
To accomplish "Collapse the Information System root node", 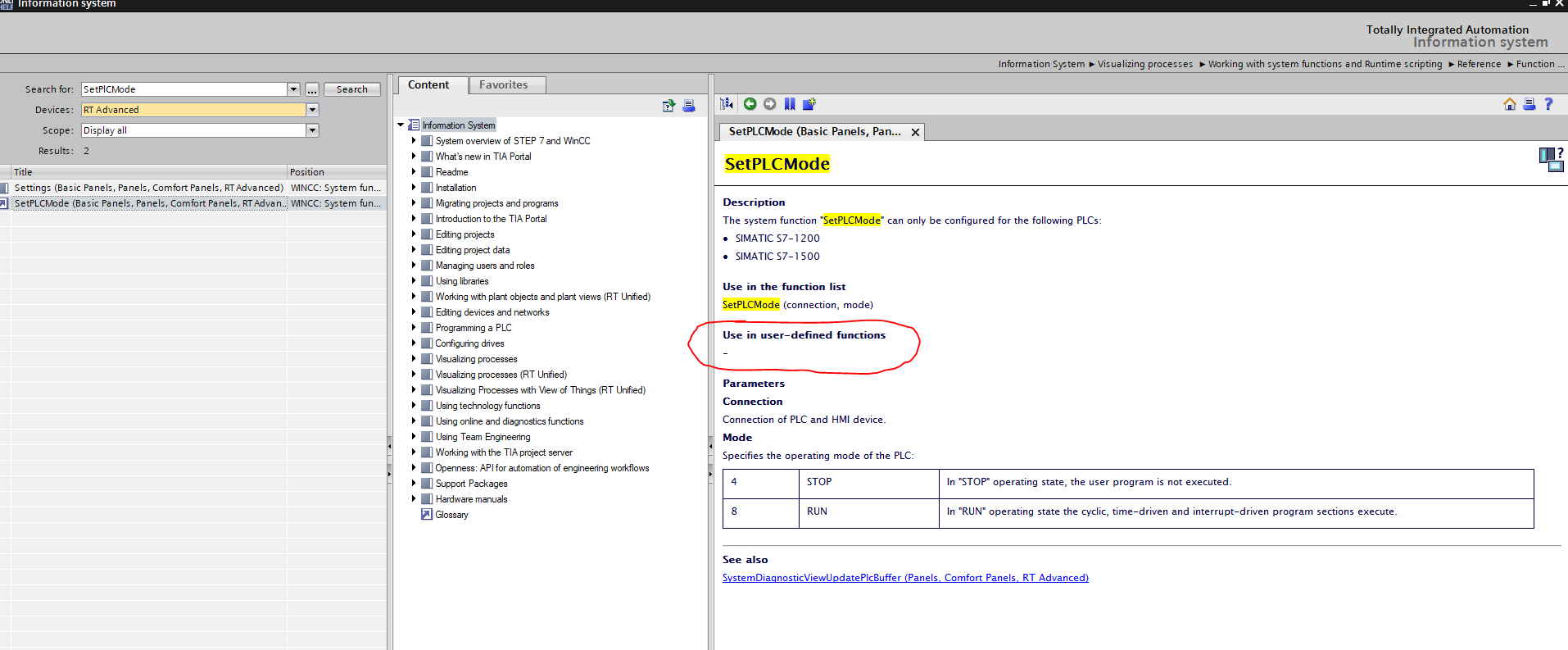I will click(401, 125).
